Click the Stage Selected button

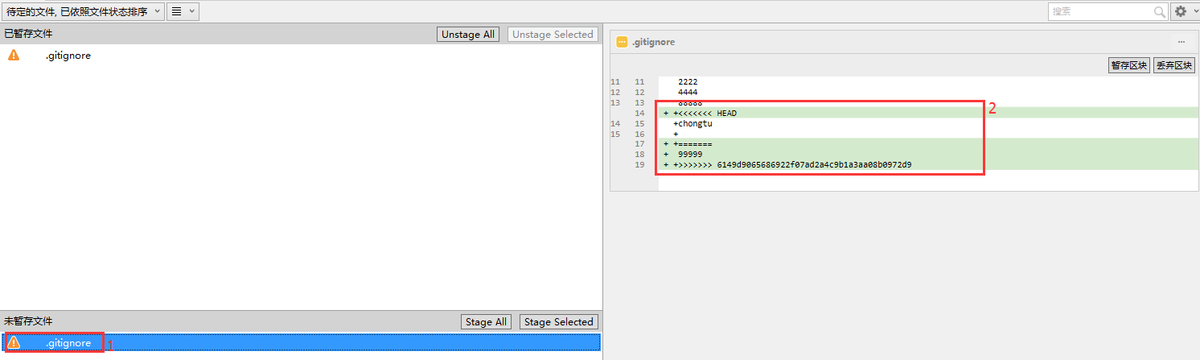coord(559,322)
